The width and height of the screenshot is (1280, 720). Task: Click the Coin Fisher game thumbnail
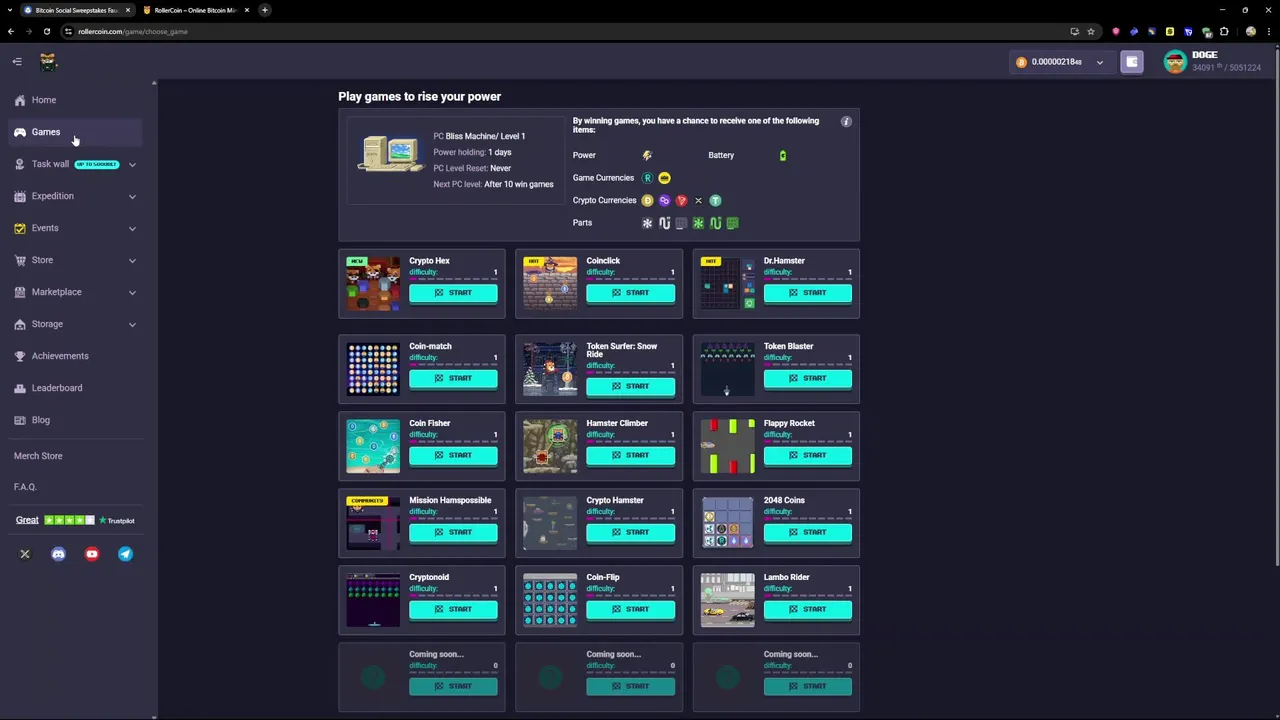pyautogui.click(x=373, y=446)
